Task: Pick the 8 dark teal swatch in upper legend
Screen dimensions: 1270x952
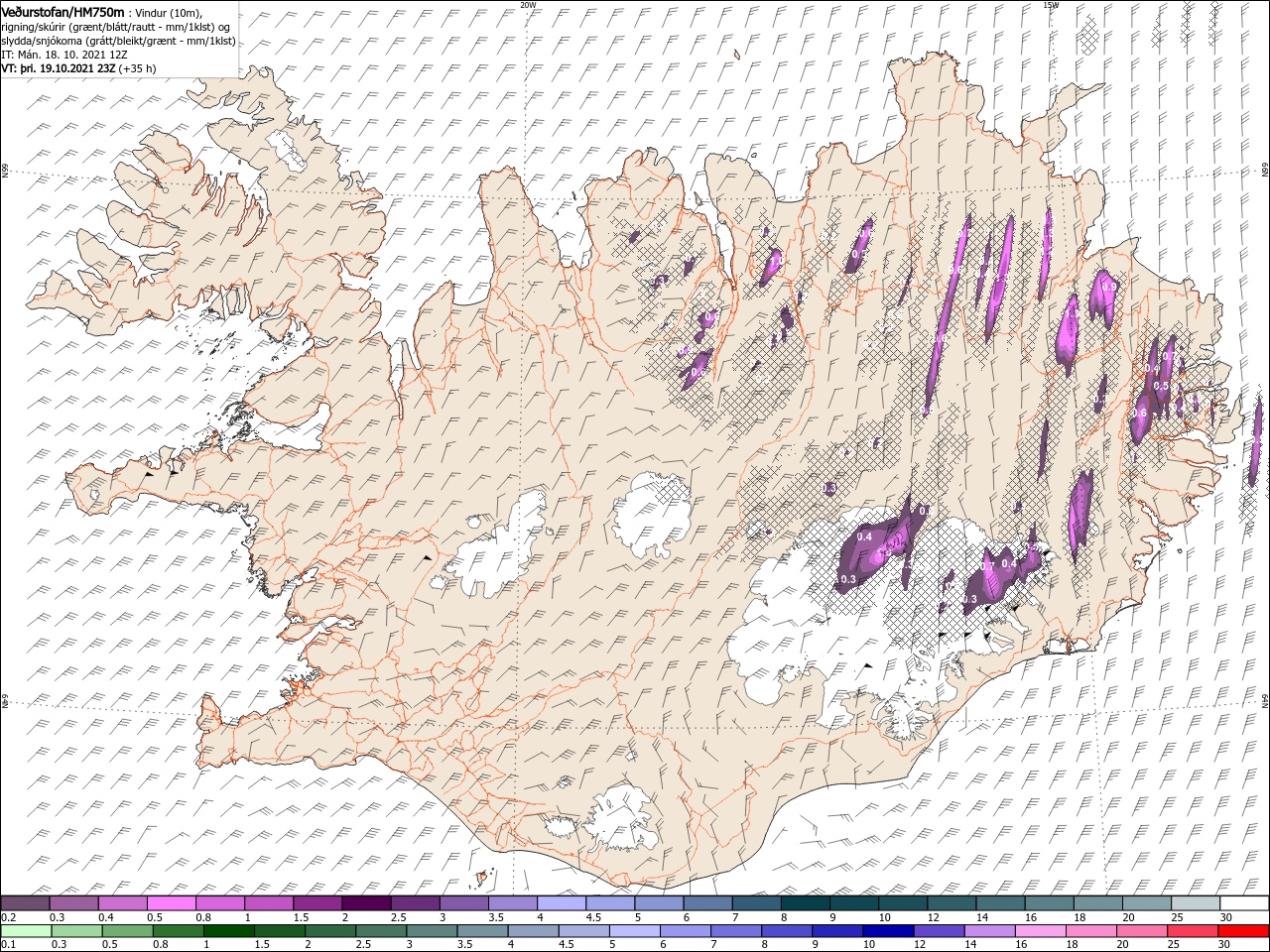Action: click(805, 903)
